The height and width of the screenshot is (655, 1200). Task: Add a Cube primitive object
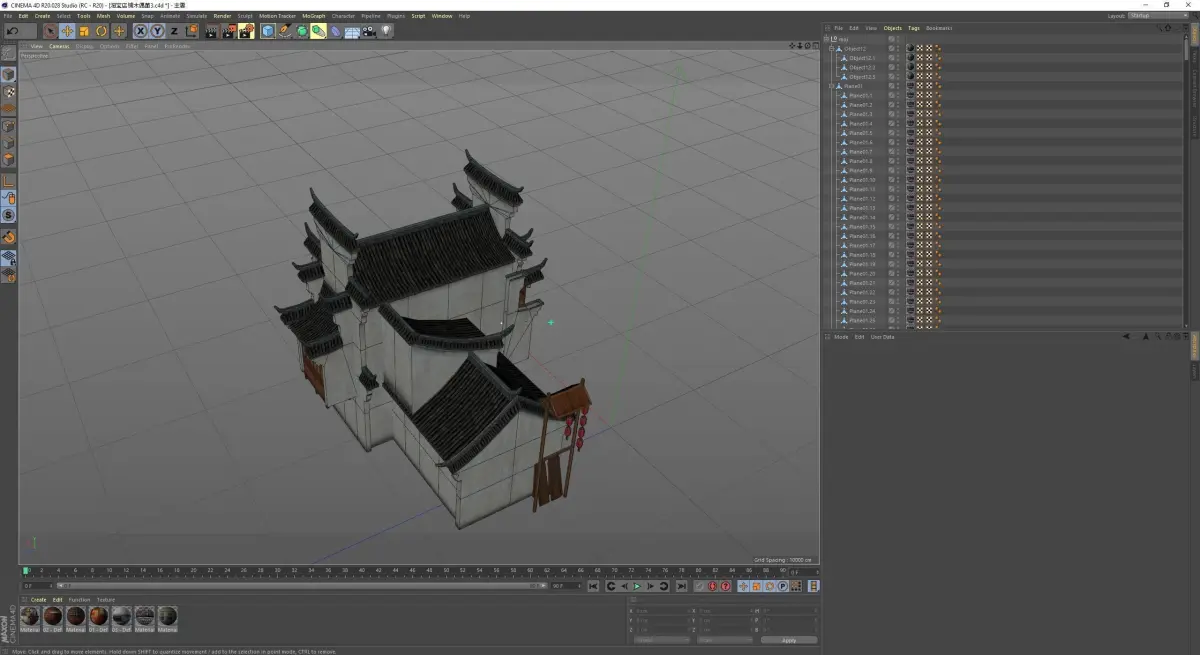[x=268, y=31]
